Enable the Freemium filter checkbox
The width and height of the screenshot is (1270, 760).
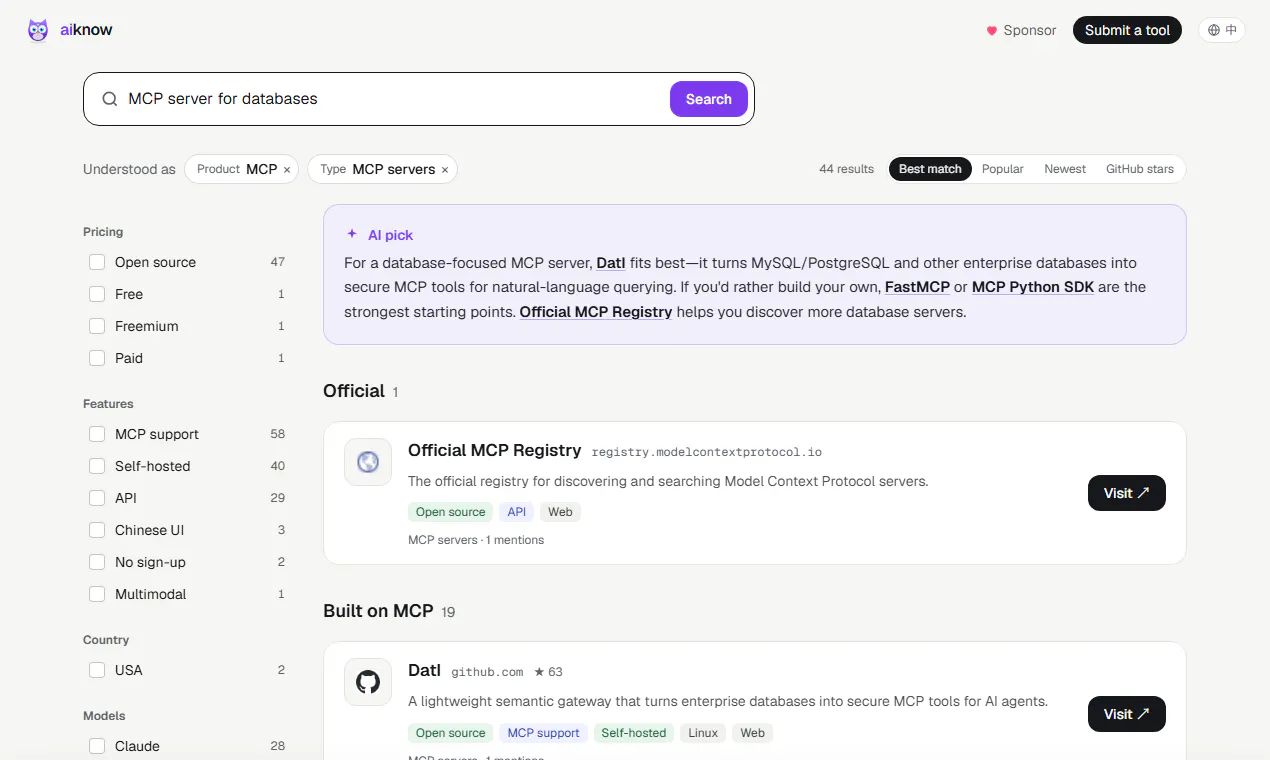(97, 326)
